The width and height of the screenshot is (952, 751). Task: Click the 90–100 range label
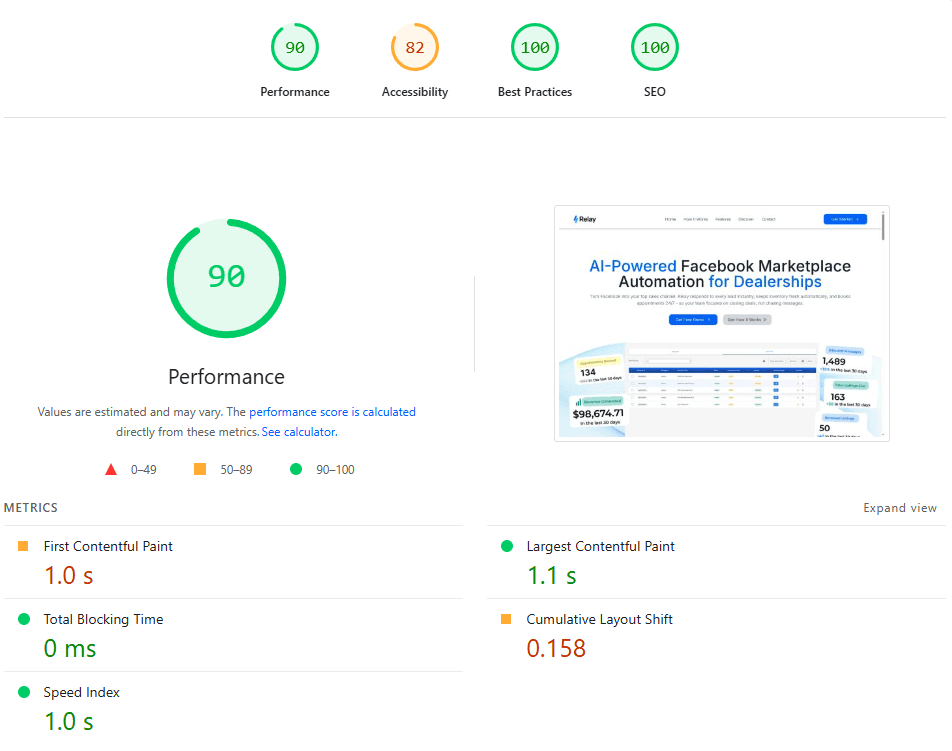pos(335,469)
